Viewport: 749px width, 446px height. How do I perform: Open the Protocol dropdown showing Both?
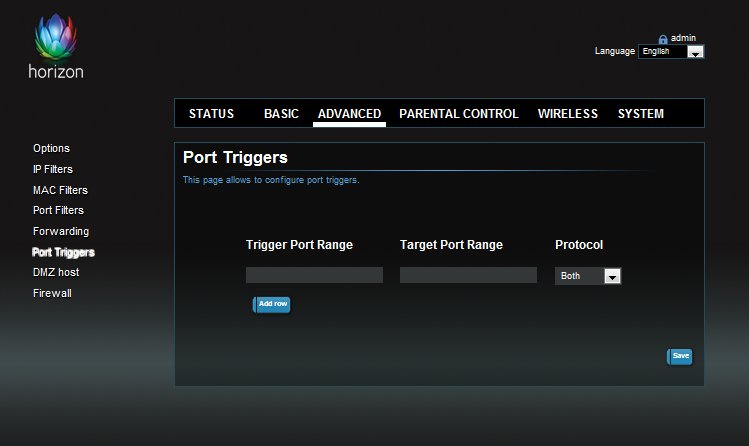pyautogui.click(x=588, y=276)
